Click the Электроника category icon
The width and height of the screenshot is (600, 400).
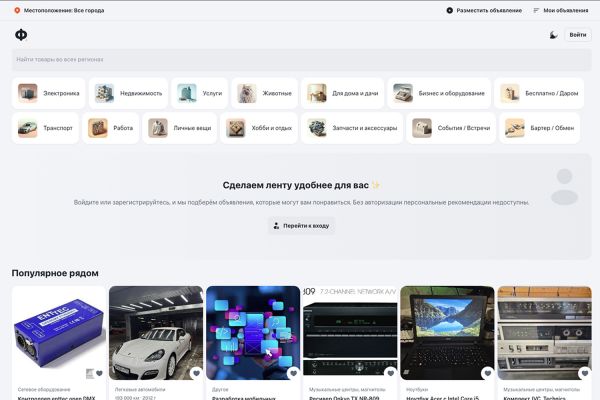tap(28, 93)
